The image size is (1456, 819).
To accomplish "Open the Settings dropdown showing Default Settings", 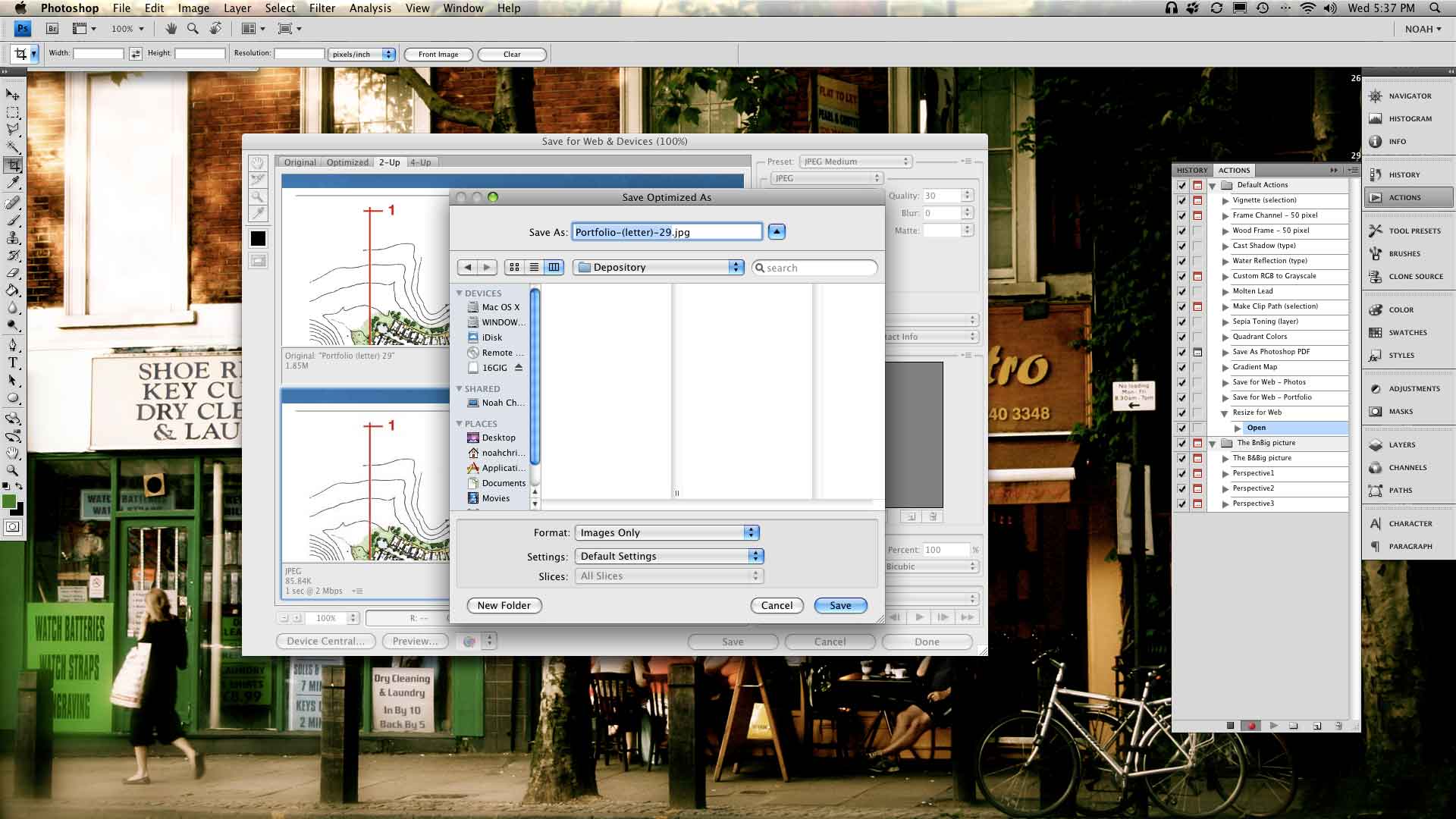I will [x=670, y=556].
